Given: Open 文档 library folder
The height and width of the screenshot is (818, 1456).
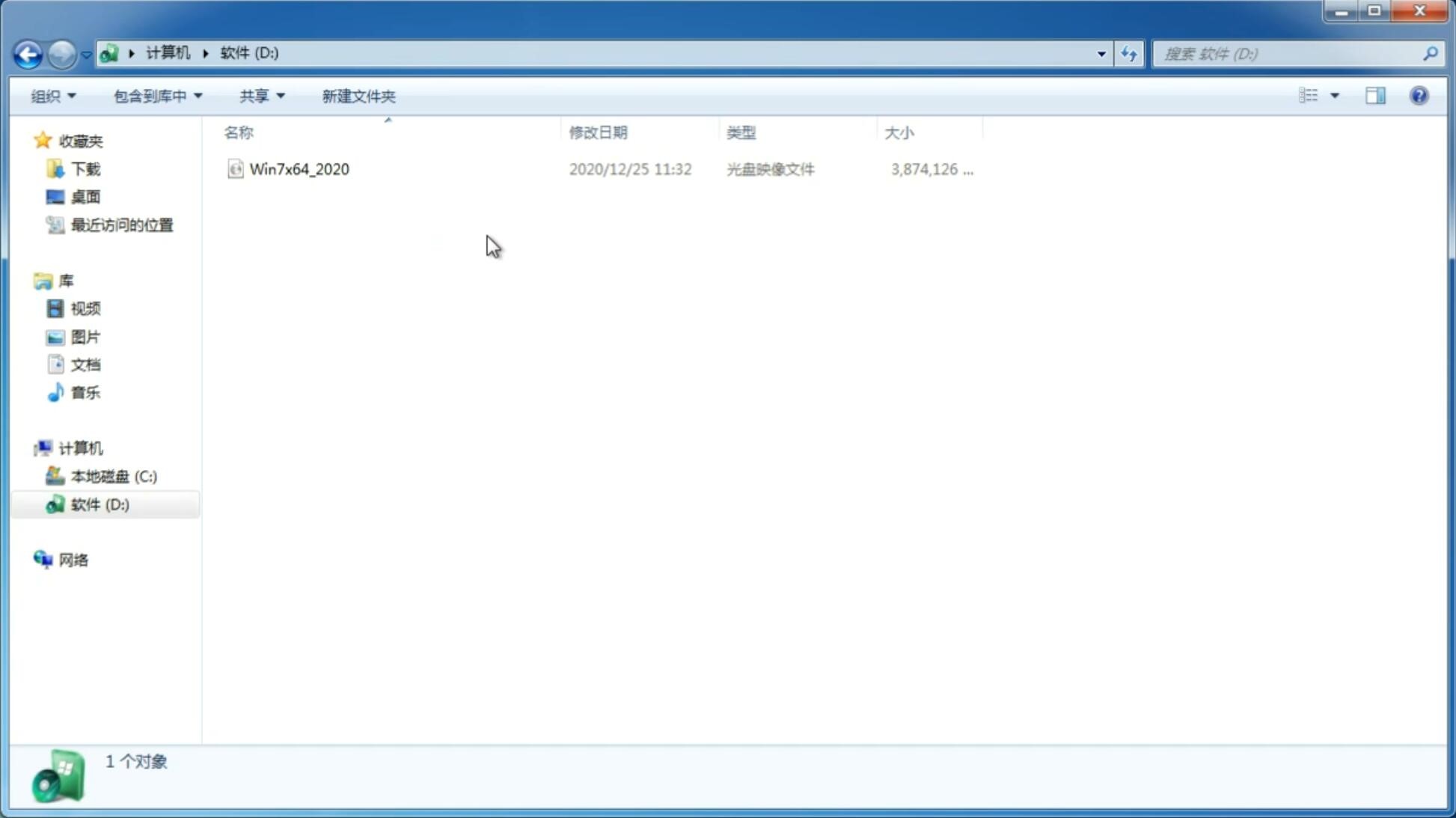Looking at the screenshot, I should (x=85, y=364).
